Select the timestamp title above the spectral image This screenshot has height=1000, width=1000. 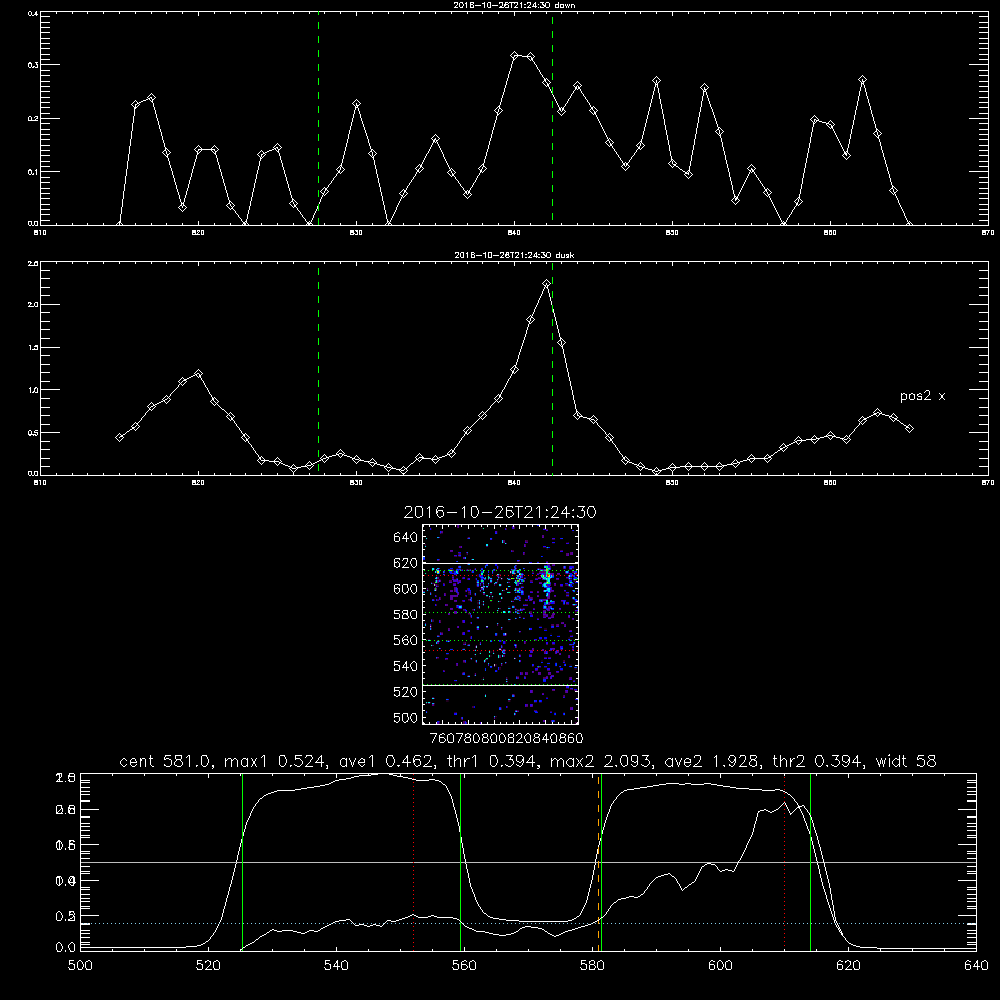[x=500, y=512]
